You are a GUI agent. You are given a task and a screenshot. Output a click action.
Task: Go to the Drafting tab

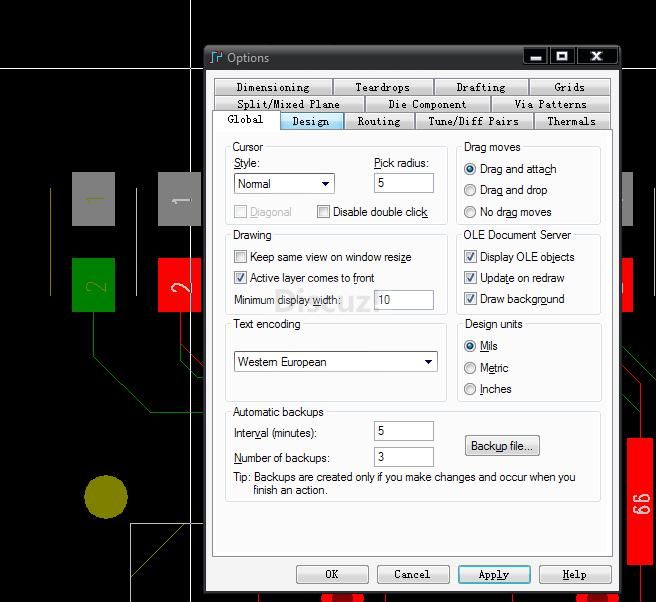point(481,87)
